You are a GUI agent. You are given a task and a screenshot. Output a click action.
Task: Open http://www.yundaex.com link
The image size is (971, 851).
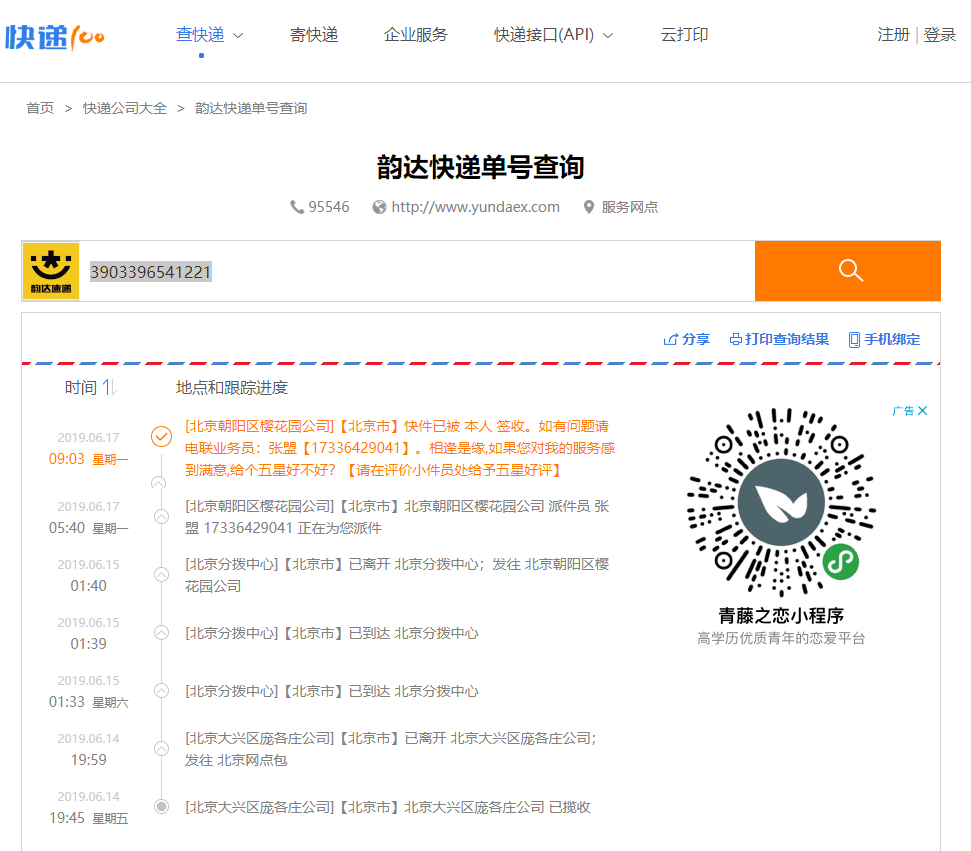click(x=475, y=207)
